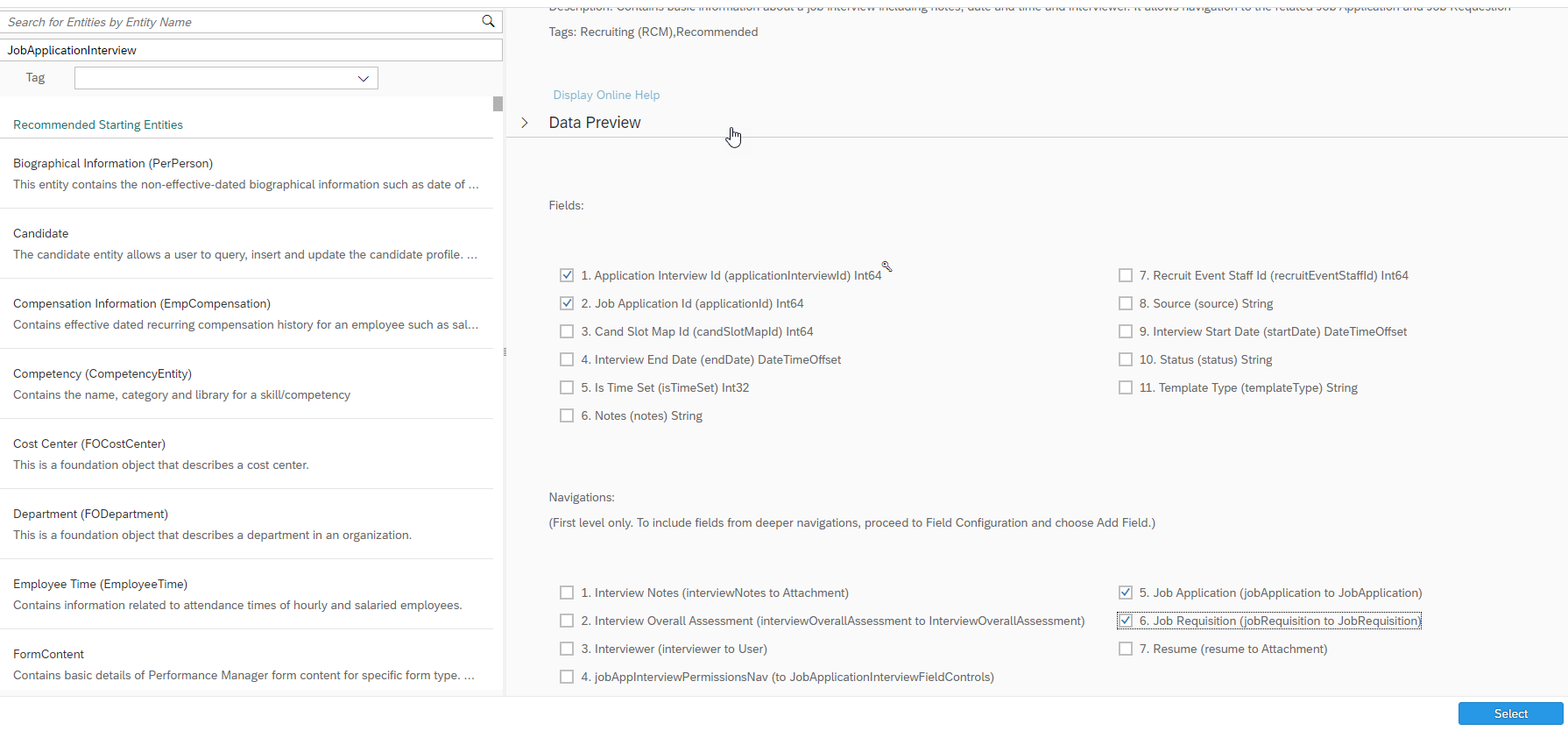The height and width of the screenshot is (731, 1568).
Task: Check the Status (status) String field
Action: (x=1126, y=359)
